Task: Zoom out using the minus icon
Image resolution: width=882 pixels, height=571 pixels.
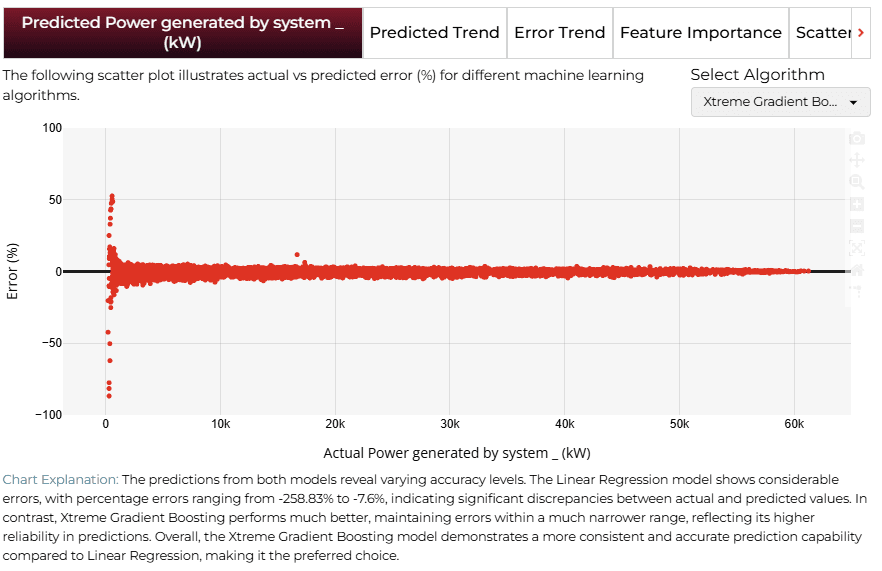Action: (857, 226)
